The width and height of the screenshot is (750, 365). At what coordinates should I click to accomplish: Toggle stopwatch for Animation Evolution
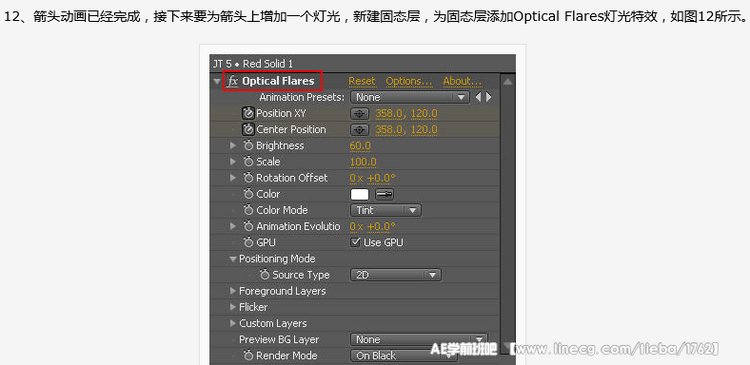[248, 226]
